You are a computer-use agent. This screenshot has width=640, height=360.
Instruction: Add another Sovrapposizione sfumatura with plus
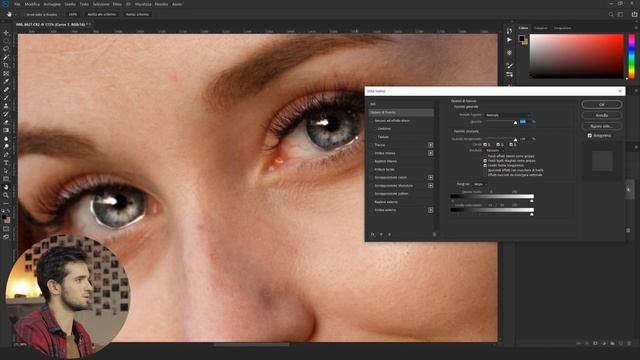431,186
